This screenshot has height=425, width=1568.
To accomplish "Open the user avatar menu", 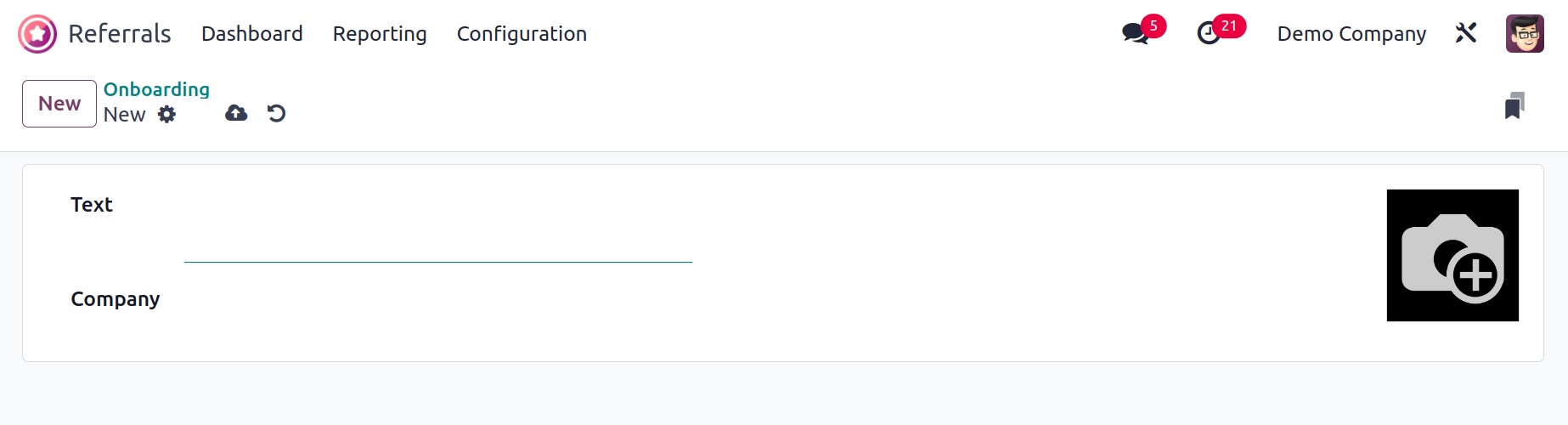I will click(1525, 34).
